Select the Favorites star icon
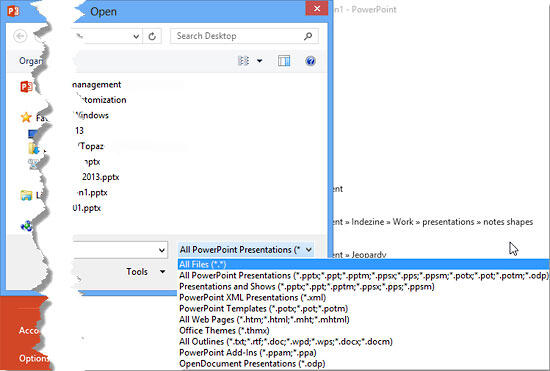Image resolution: width=550 pixels, height=371 pixels. coord(26,117)
